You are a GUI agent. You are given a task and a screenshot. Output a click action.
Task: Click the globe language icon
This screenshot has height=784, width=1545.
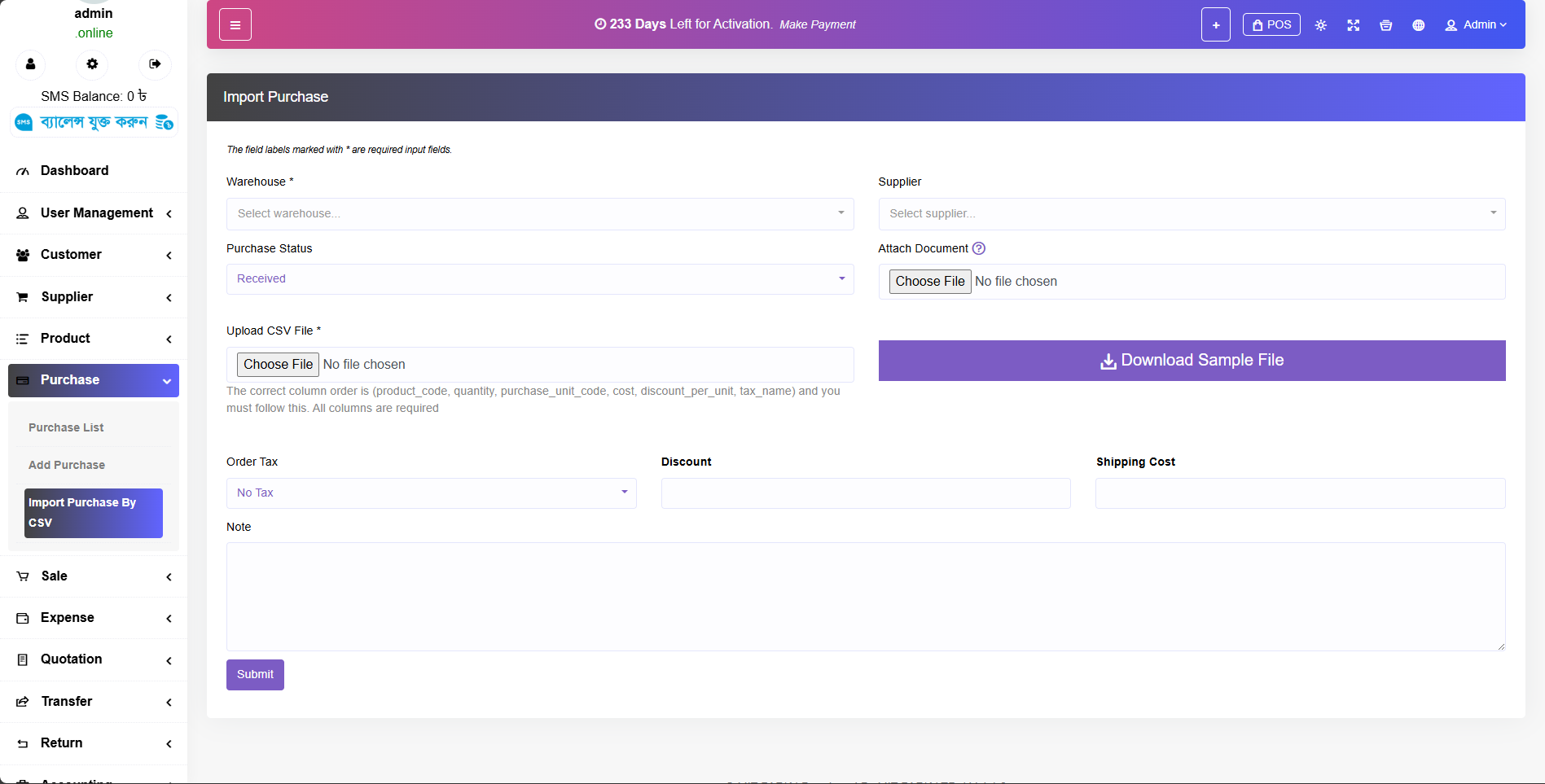[1418, 25]
